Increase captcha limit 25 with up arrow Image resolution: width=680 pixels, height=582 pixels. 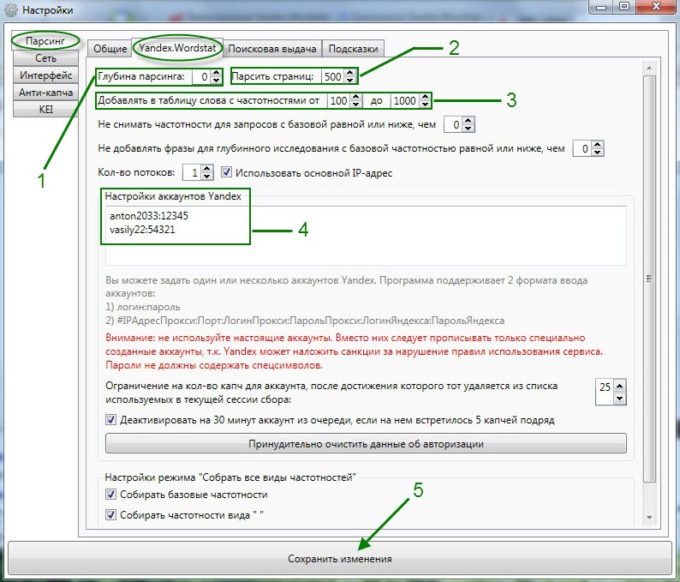(x=620, y=386)
